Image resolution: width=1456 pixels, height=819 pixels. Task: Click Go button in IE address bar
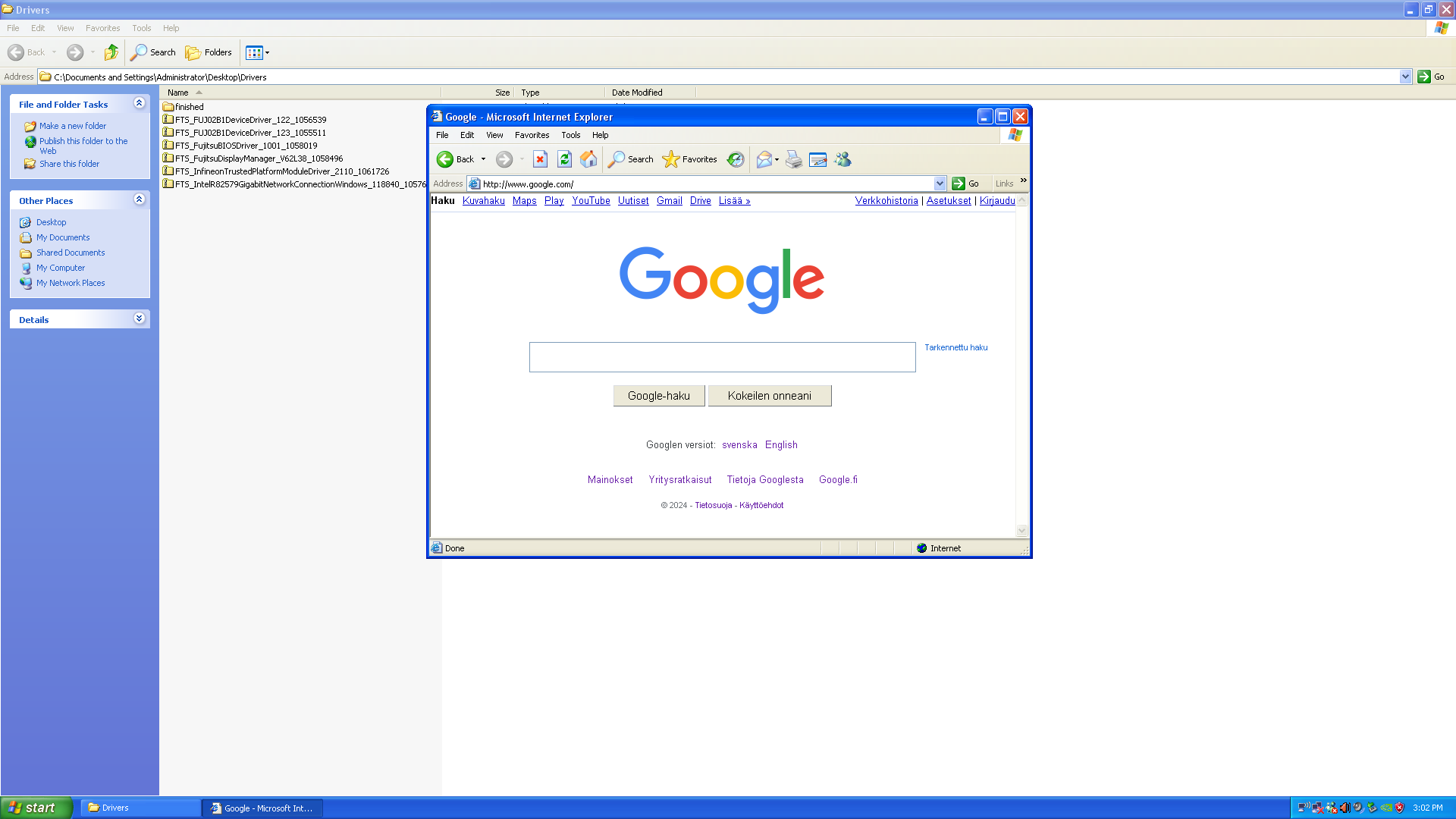pyautogui.click(x=965, y=184)
